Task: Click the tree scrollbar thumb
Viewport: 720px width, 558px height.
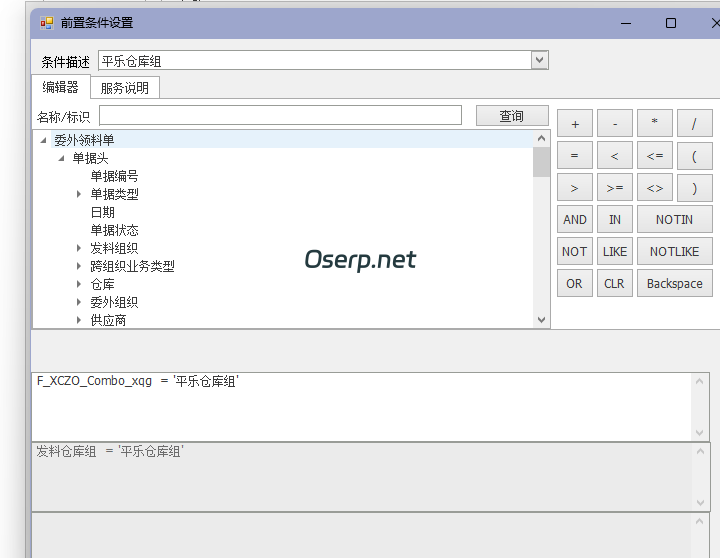Action: (x=541, y=162)
